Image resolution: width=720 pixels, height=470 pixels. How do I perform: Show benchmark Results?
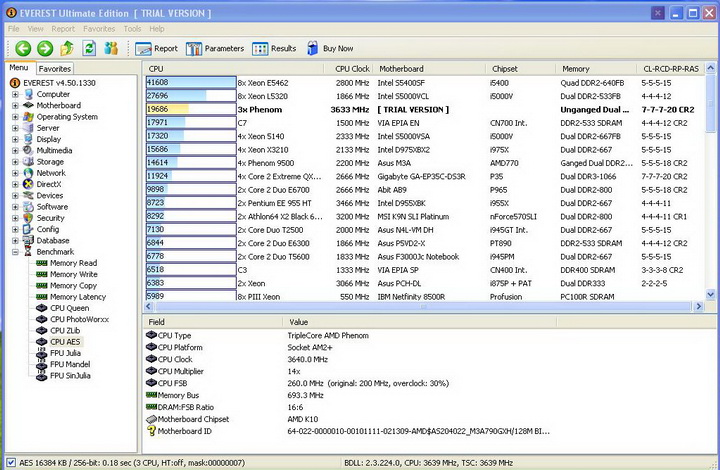click(274, 48)
